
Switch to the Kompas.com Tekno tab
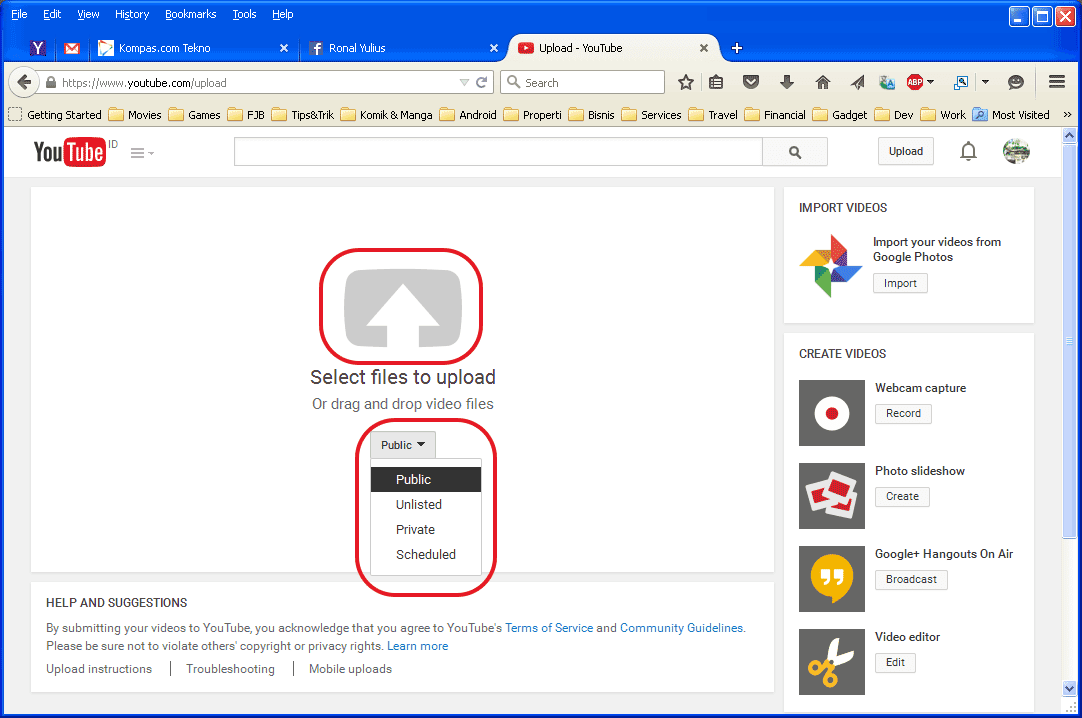click(x=193, y=48)
